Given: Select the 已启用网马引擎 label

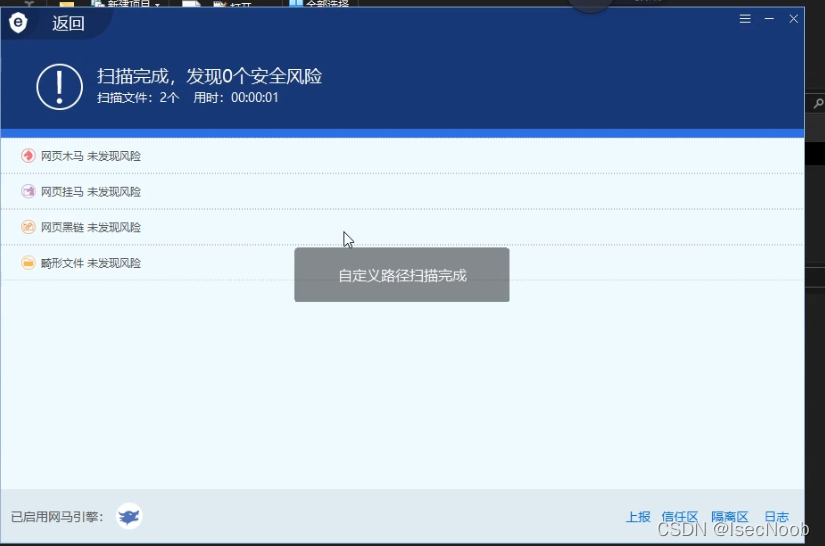Looking at the screenshot, I should tap(57, 517).
